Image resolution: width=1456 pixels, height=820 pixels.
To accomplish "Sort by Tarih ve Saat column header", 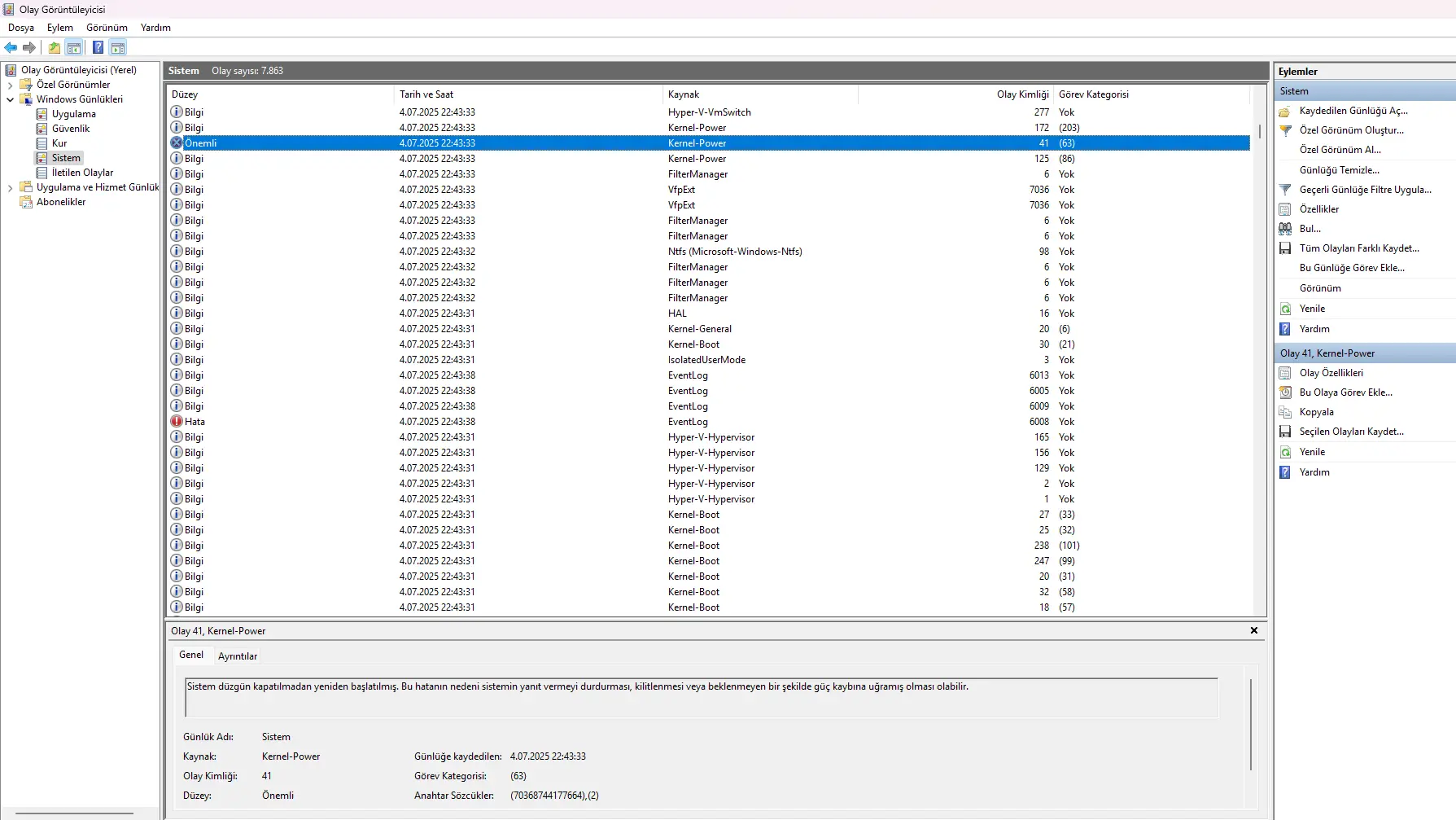I will tap(528, 94).
